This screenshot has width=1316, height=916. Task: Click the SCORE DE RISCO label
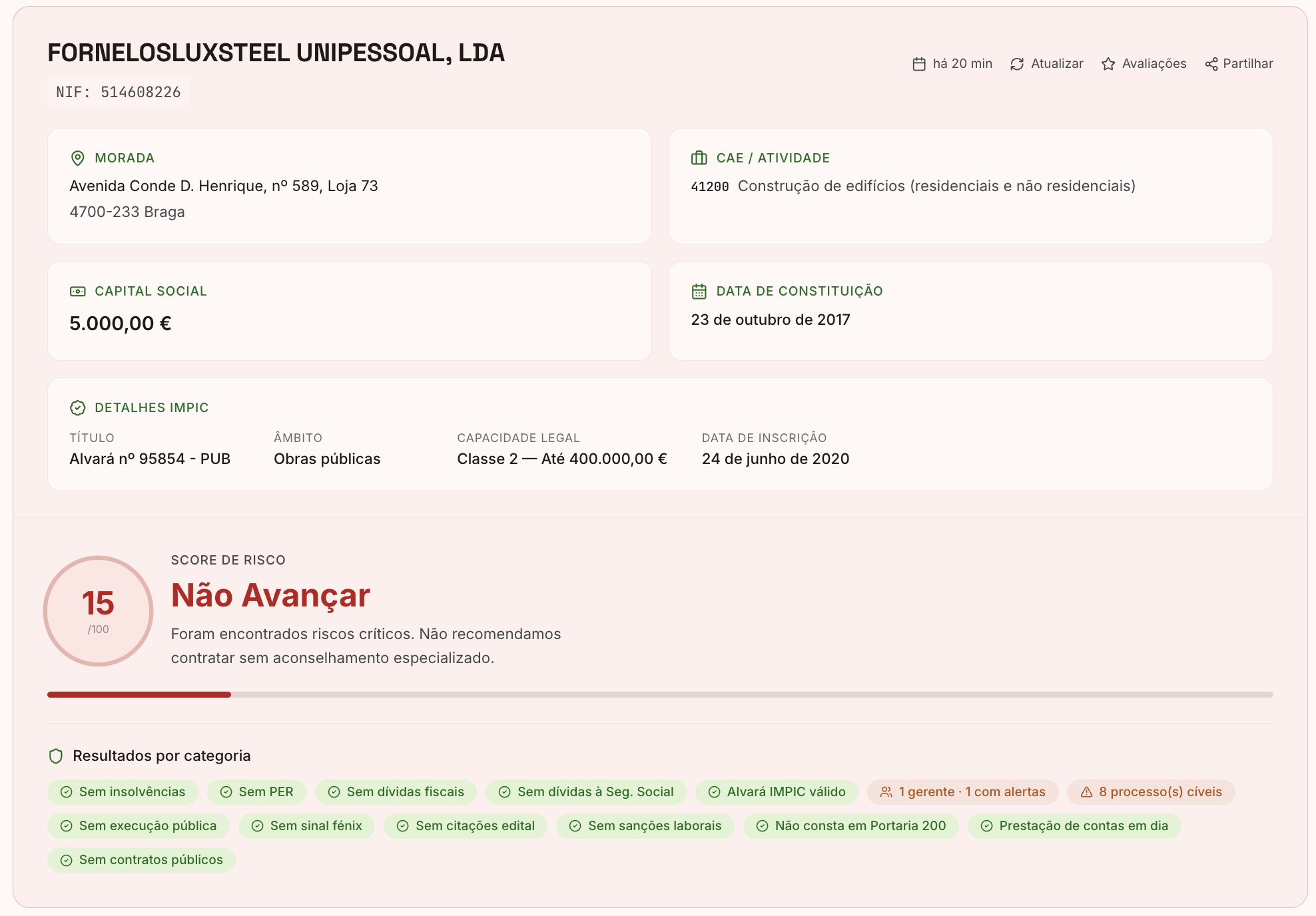pos(228,561)
